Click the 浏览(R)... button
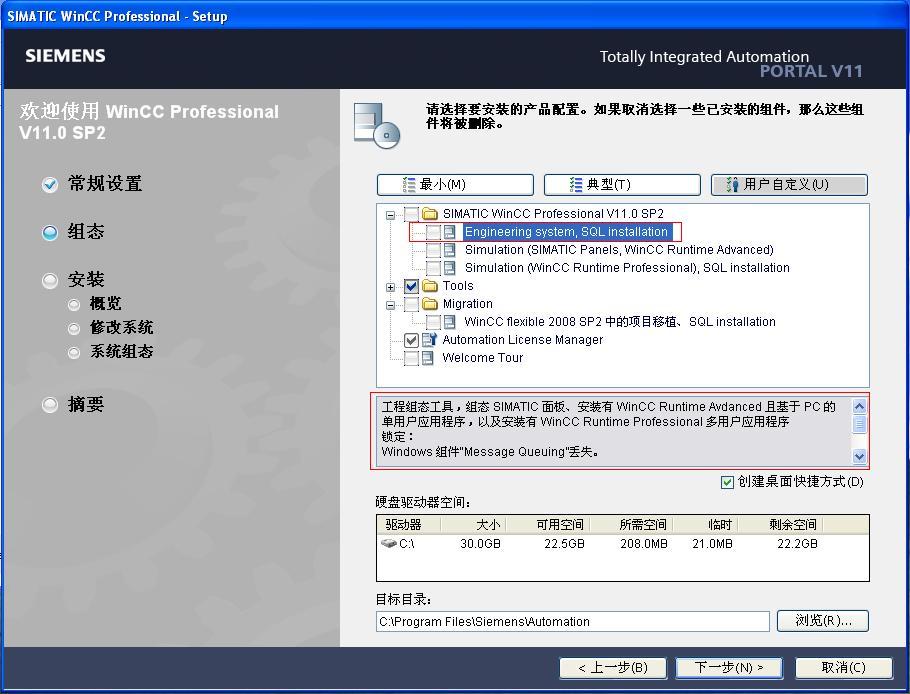 pyautogui.click(x=823, y=621)
